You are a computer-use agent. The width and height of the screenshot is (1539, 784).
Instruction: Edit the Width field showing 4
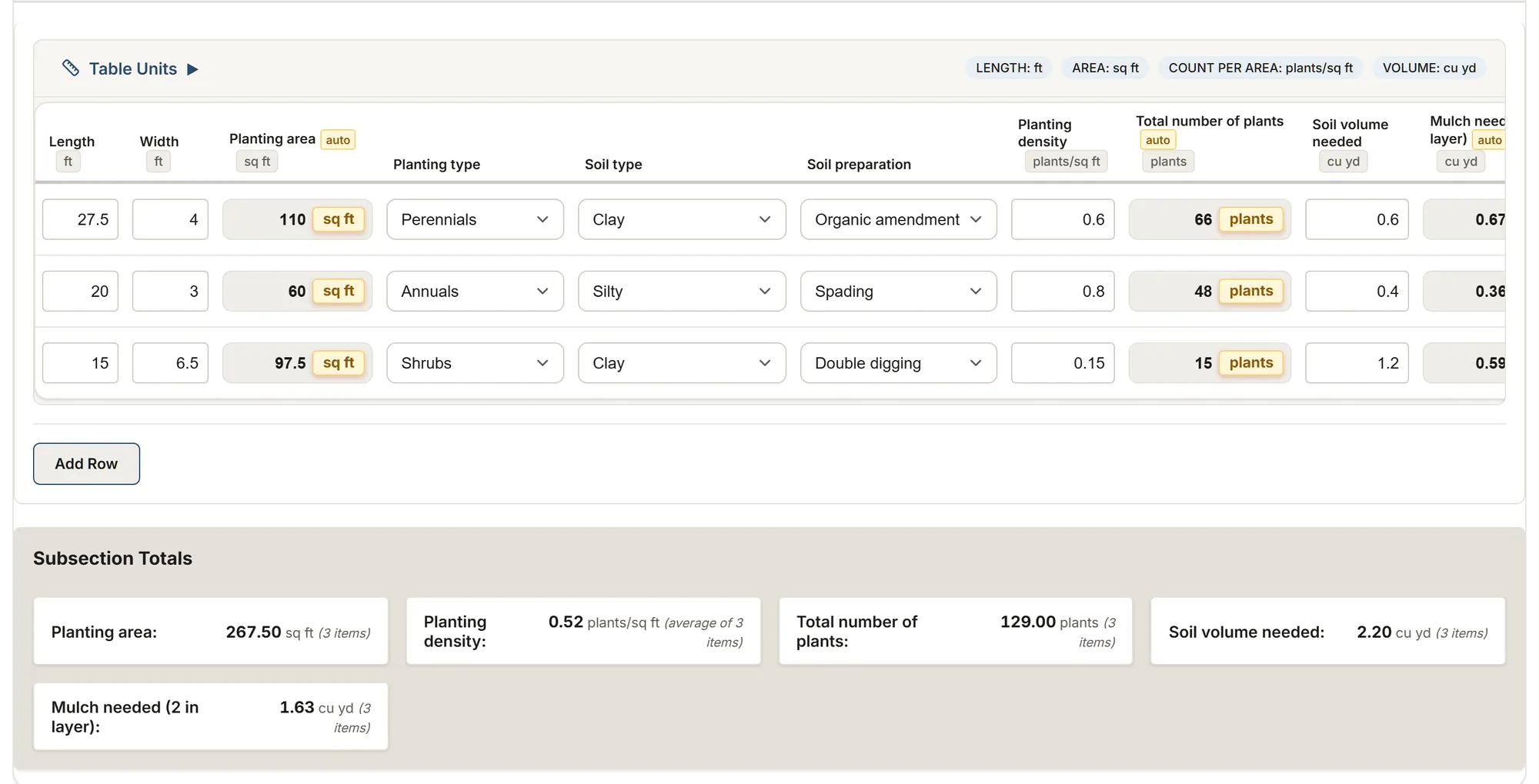point(170,219)
